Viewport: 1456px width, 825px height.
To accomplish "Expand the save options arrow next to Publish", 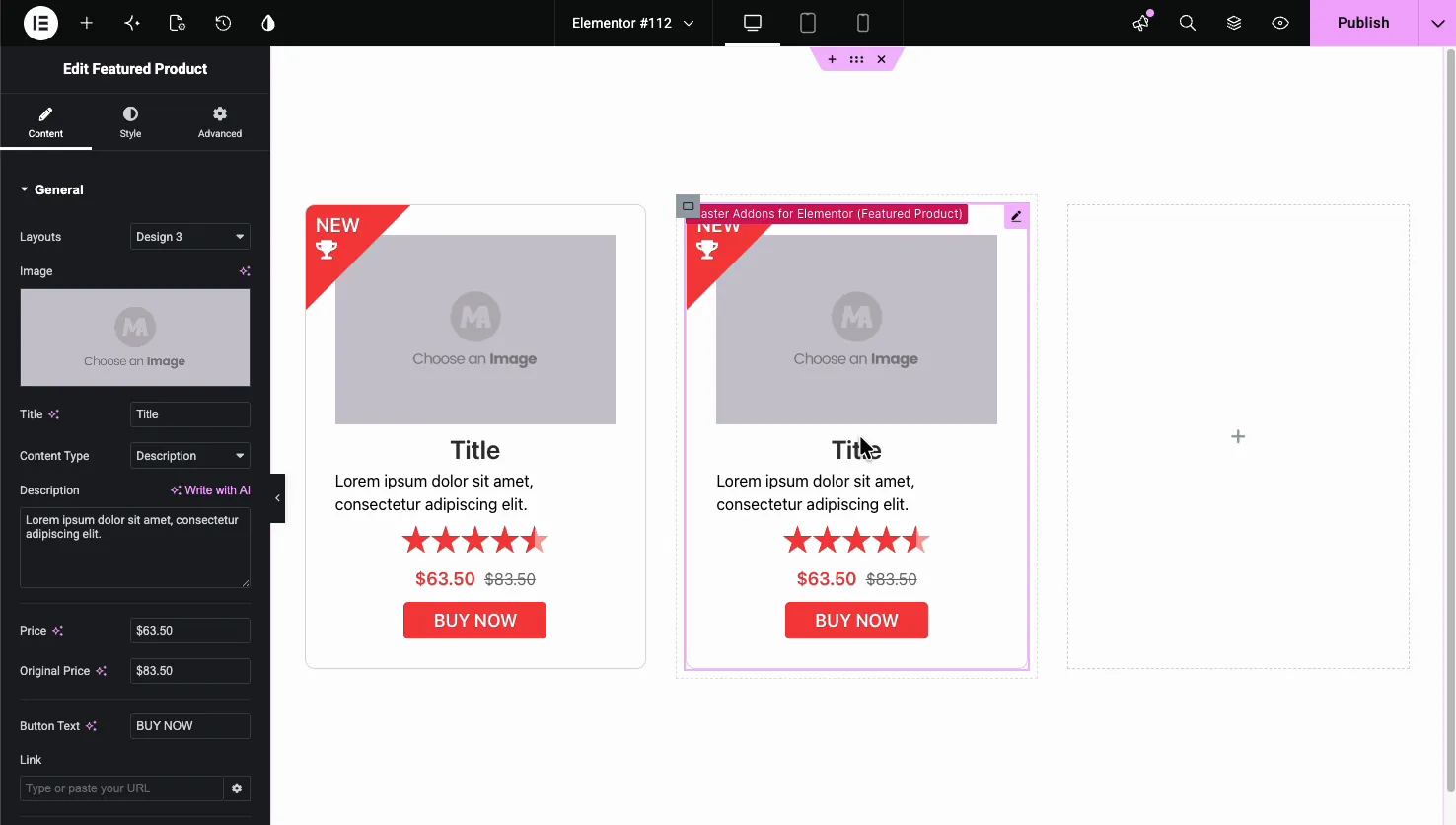I will click(x=1437, y=23).
